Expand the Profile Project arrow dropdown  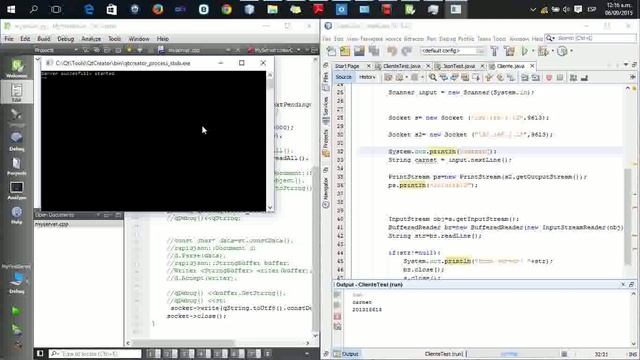pos(571,51)
